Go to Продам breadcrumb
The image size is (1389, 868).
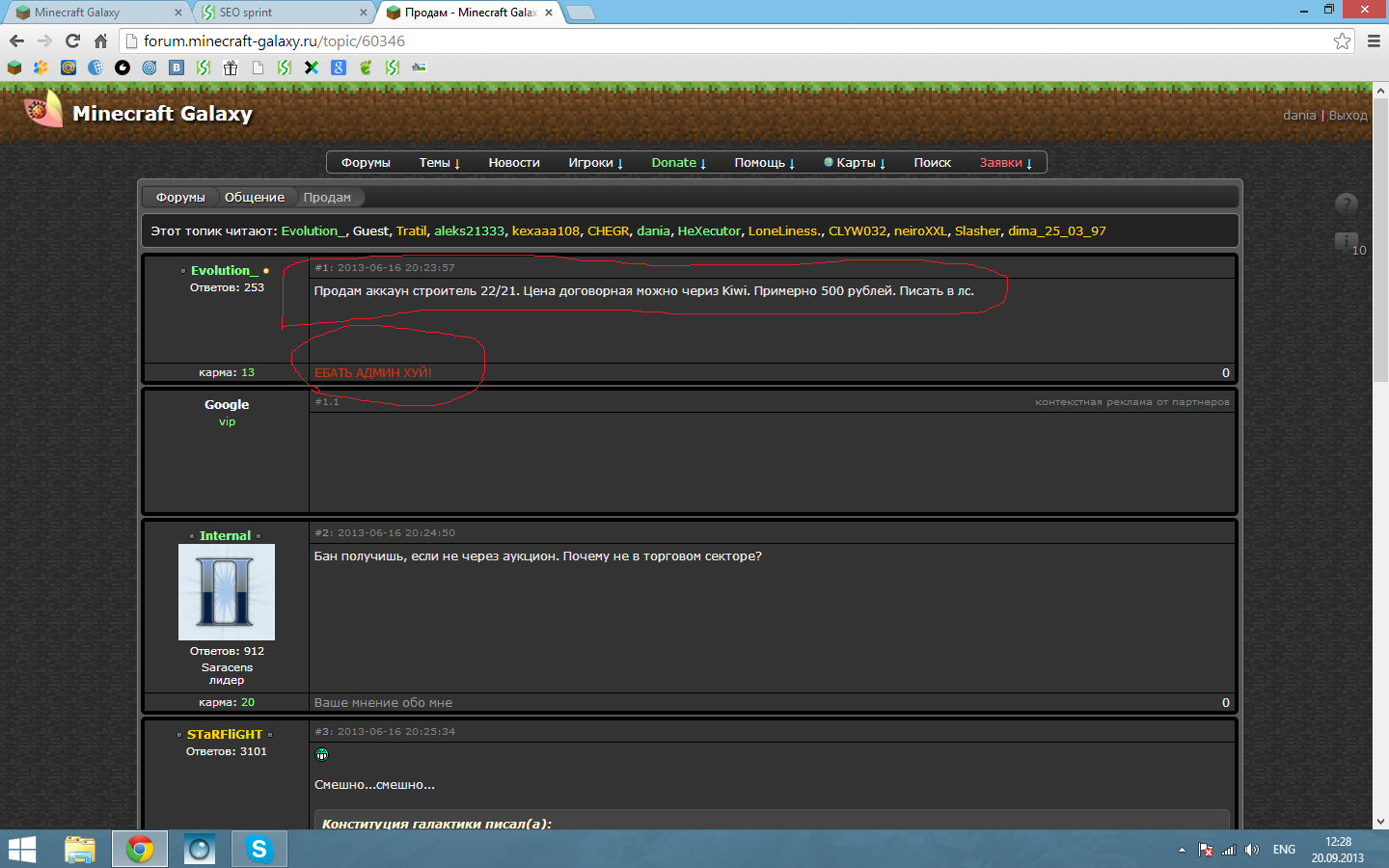[327, 197]
